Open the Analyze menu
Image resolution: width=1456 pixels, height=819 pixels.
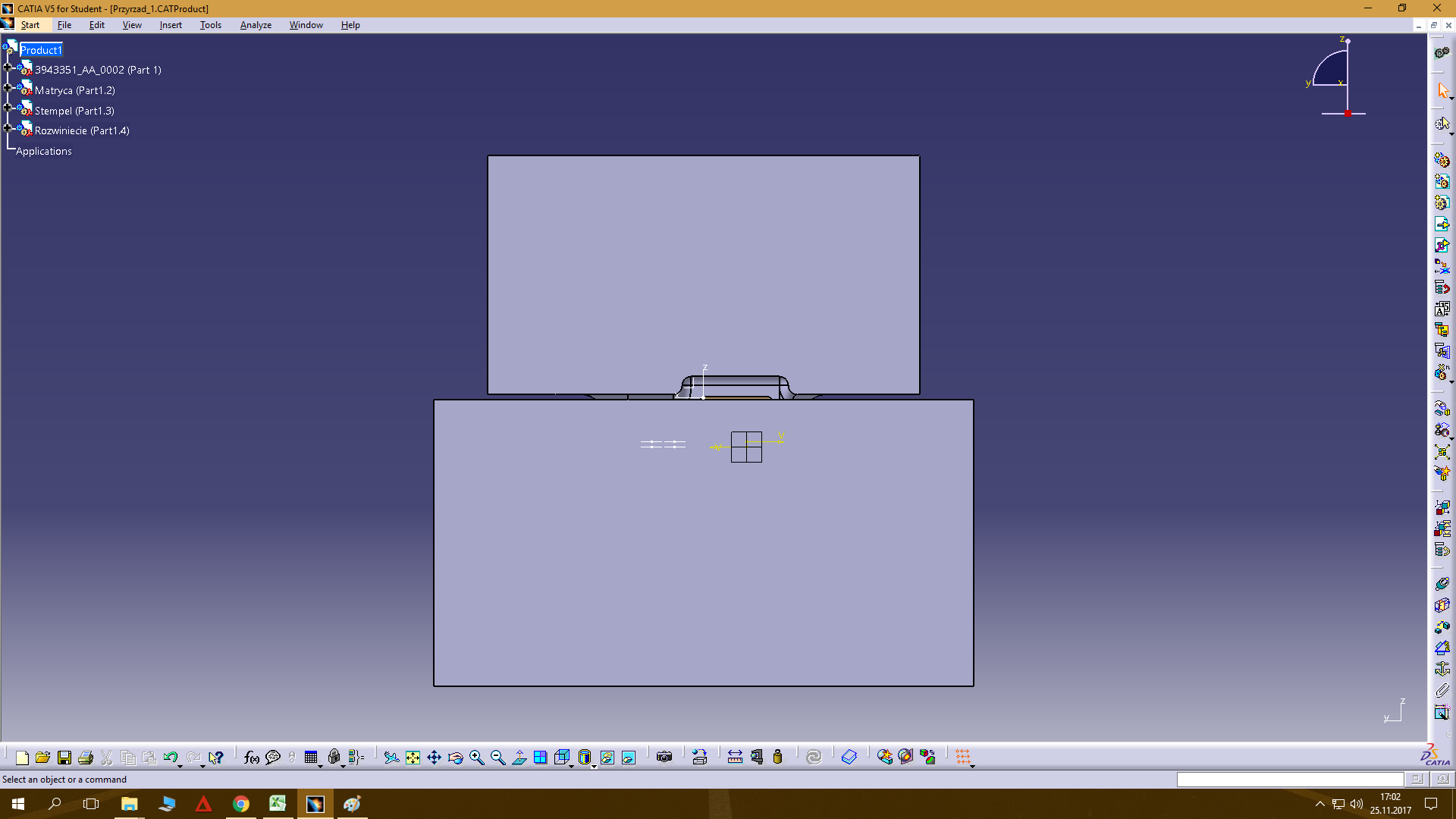click(x=256, y=25)
